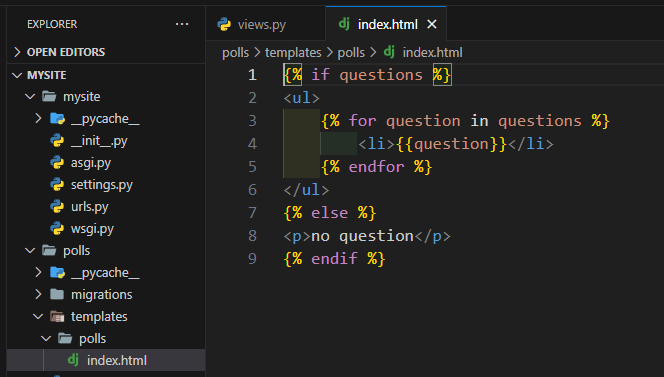Click Python icon on views.py tab
The width and height of the screenshot is (664, 377).
(224, 24)
